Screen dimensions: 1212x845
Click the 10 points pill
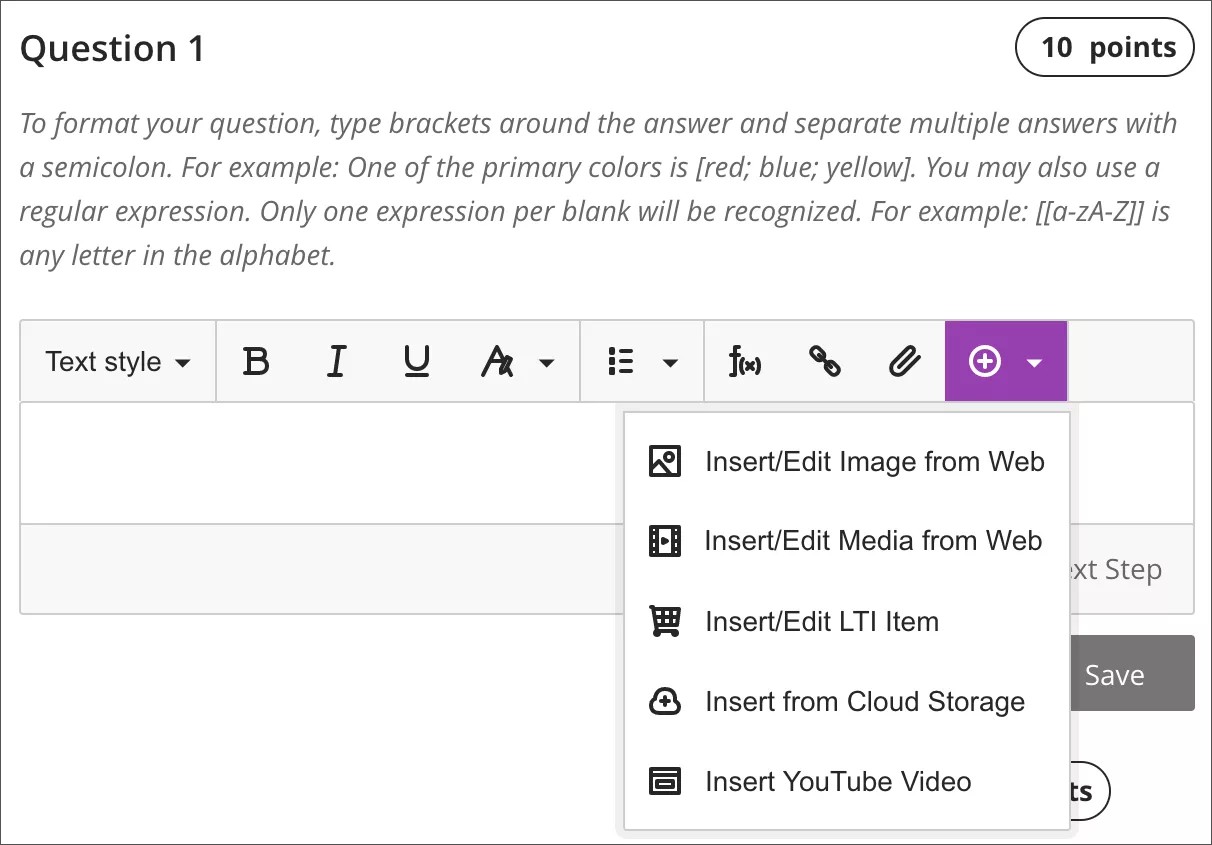[1105, 47]
